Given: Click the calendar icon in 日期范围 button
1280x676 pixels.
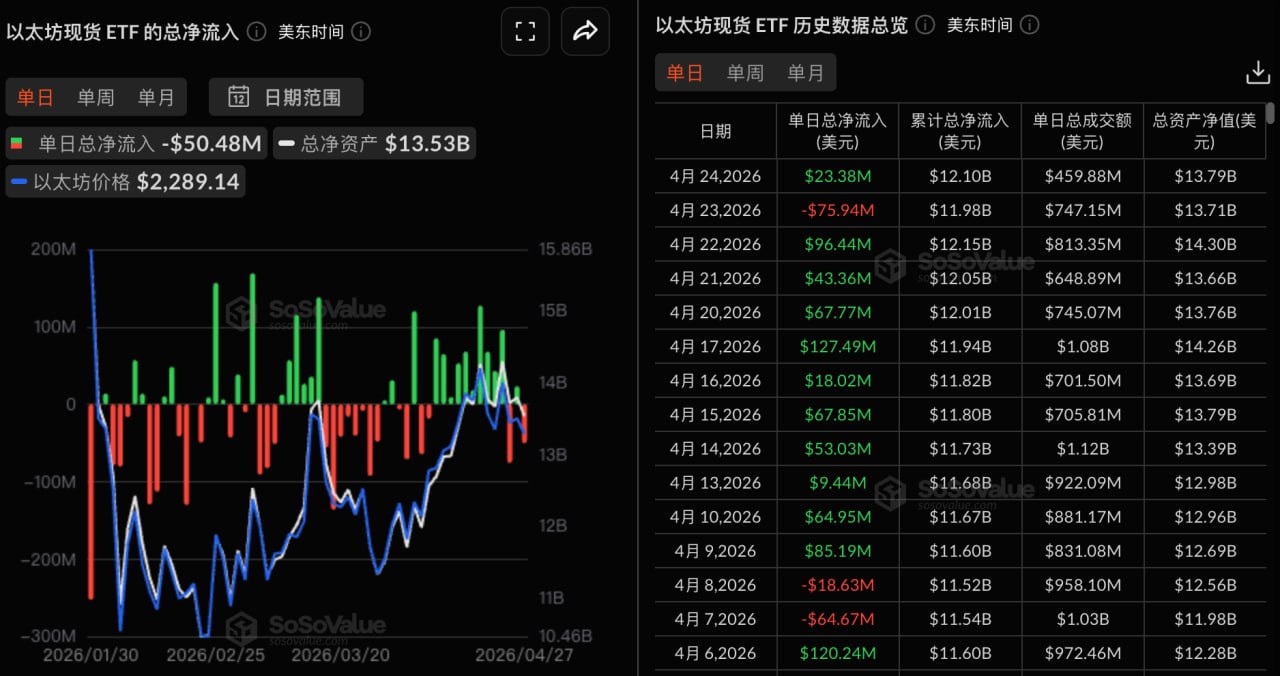Looking at the screenshot, I should 239,97.
